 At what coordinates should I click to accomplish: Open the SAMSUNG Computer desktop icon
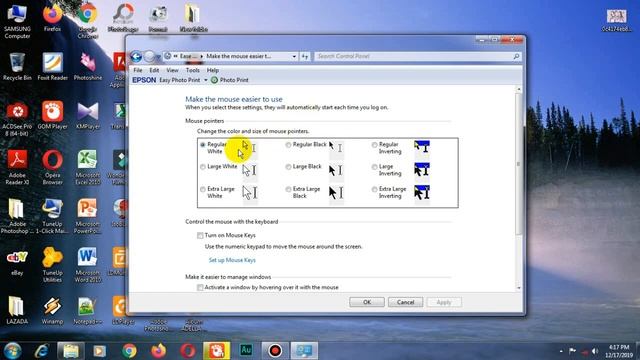coord(17,21)
